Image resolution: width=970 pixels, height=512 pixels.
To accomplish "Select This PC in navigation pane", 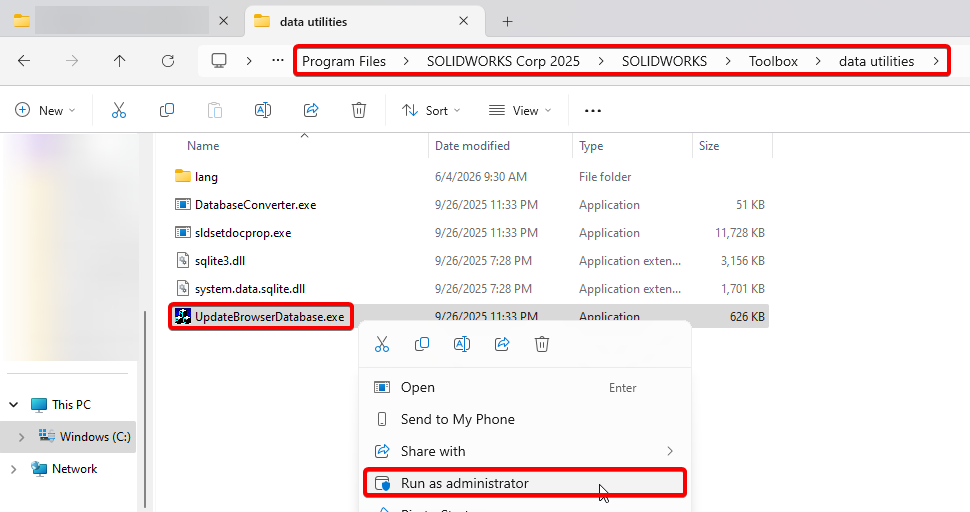I will point(71,405).
